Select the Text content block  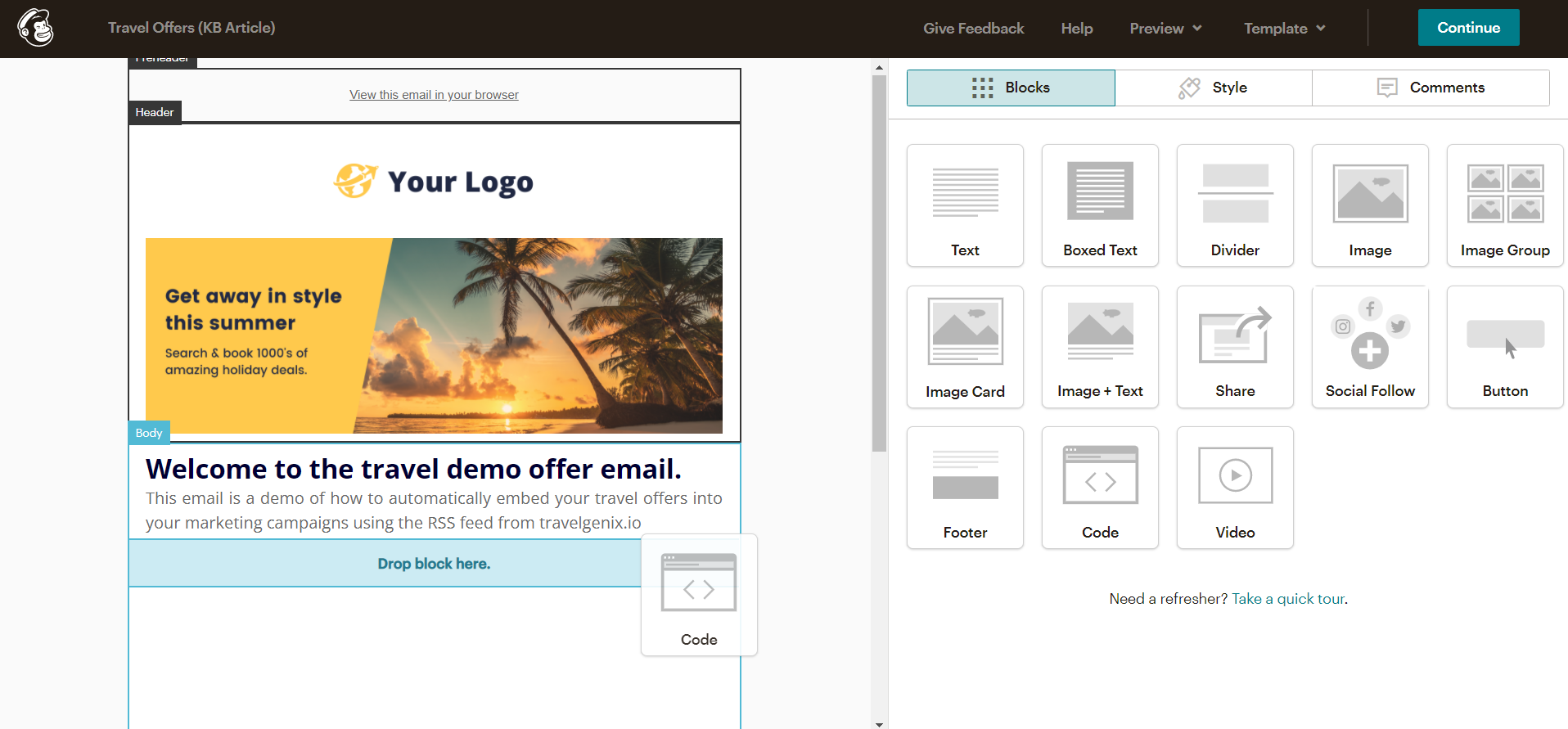coord(965,205)
